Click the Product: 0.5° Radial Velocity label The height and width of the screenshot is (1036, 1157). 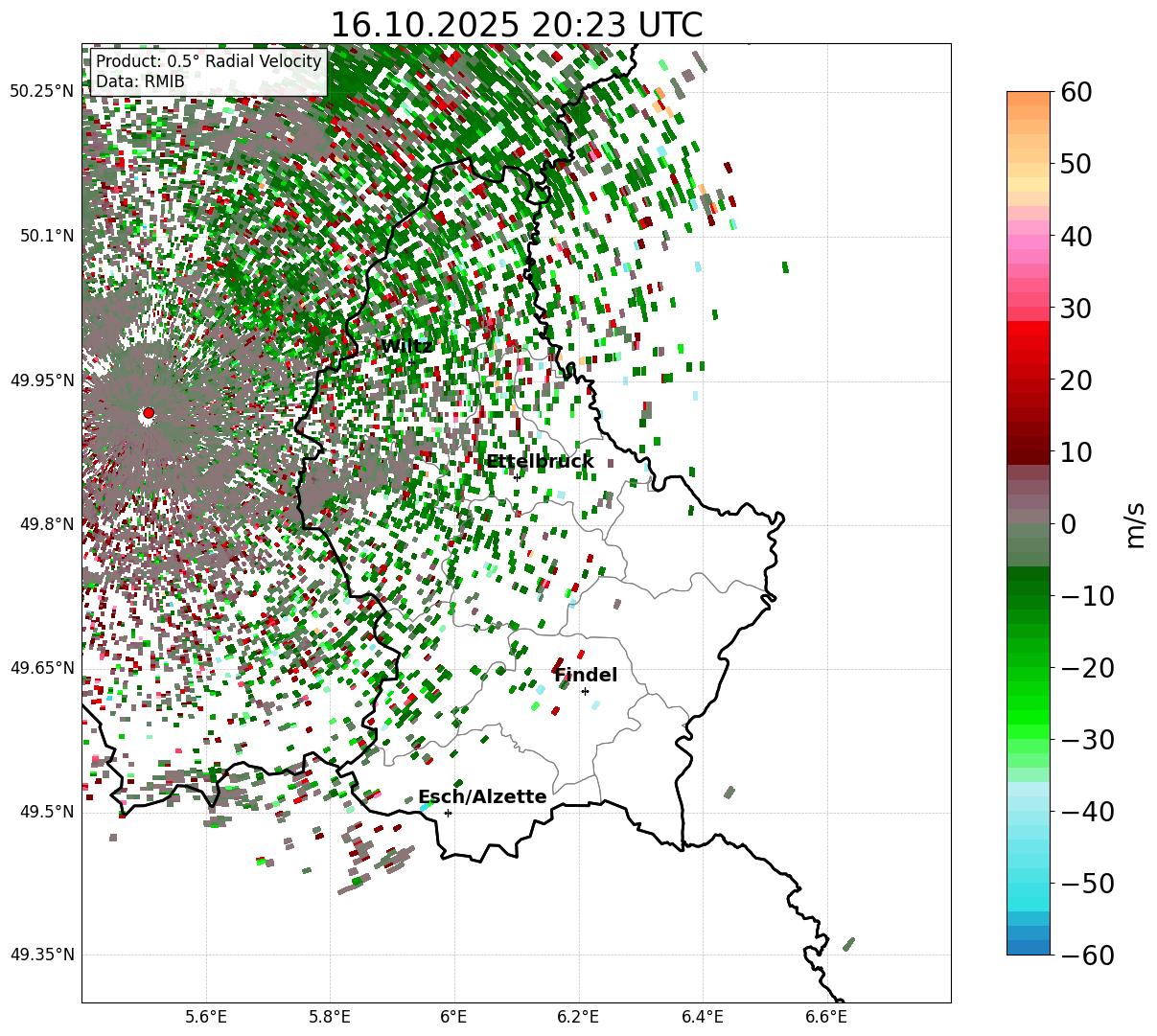click(x=208, y=62)
